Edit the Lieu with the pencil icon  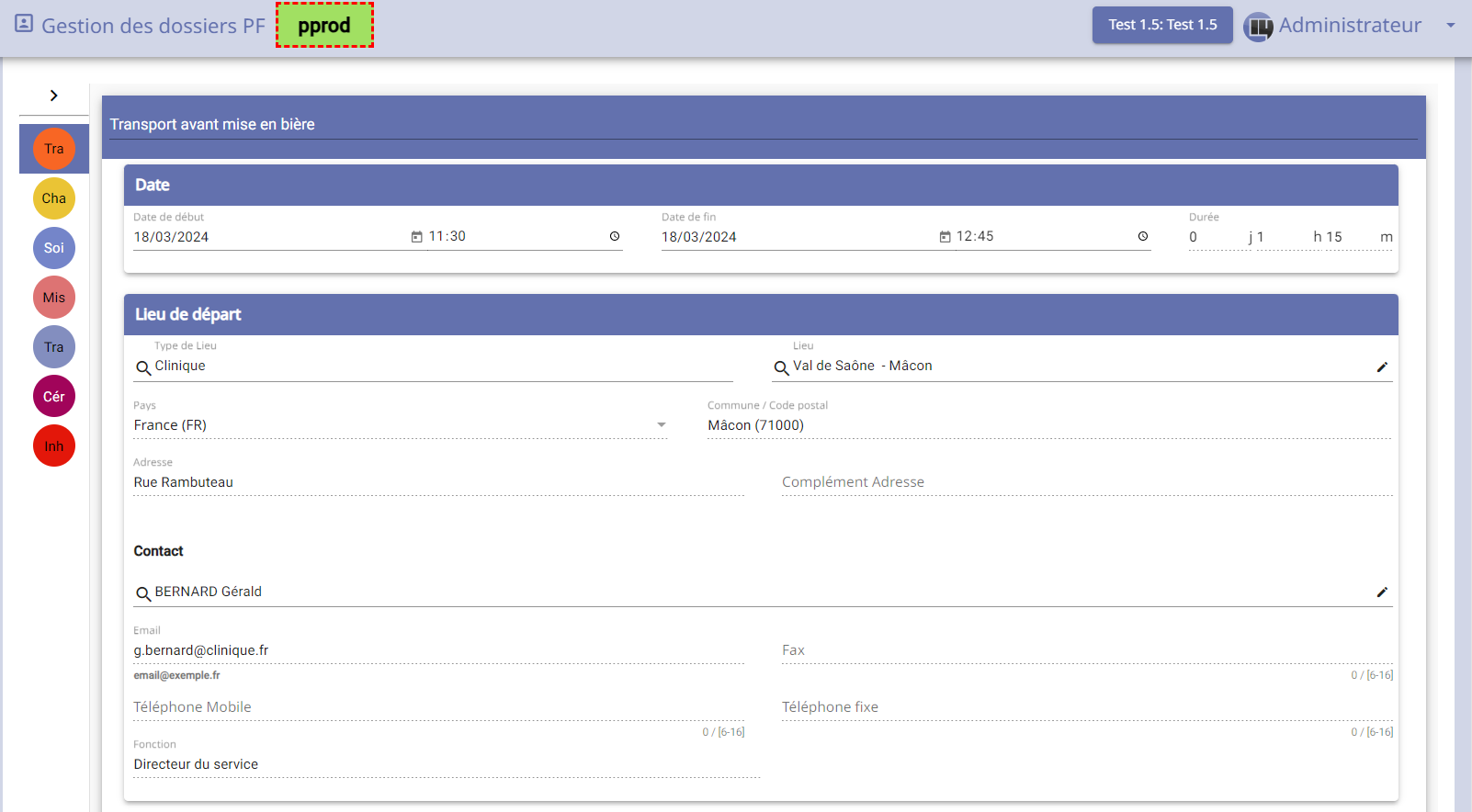(1382, 367)
